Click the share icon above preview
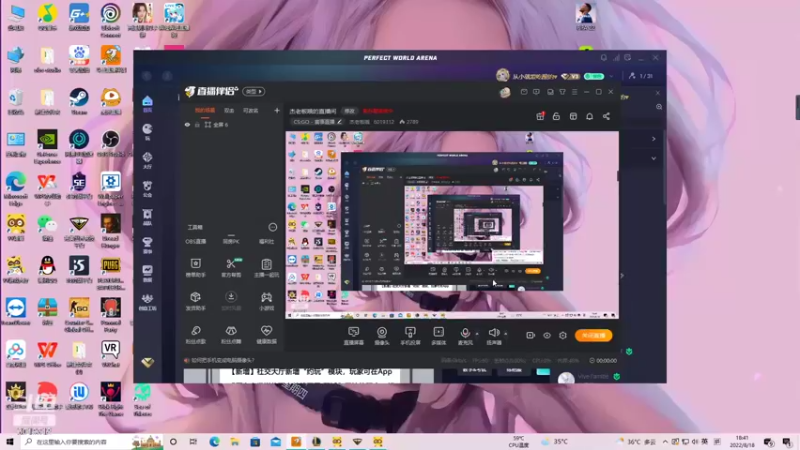This screenshot has height=450, width=800. click(606, 116)
